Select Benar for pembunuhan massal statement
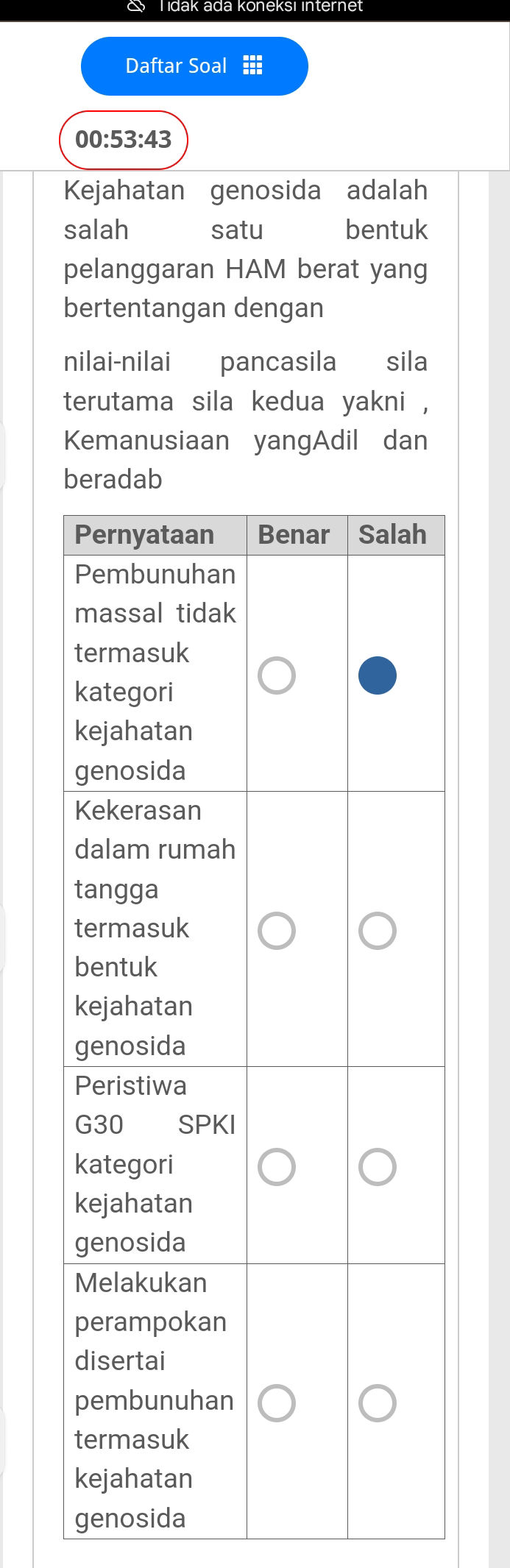The height and width of the screenshot is (1568, 510). (277, 674)
